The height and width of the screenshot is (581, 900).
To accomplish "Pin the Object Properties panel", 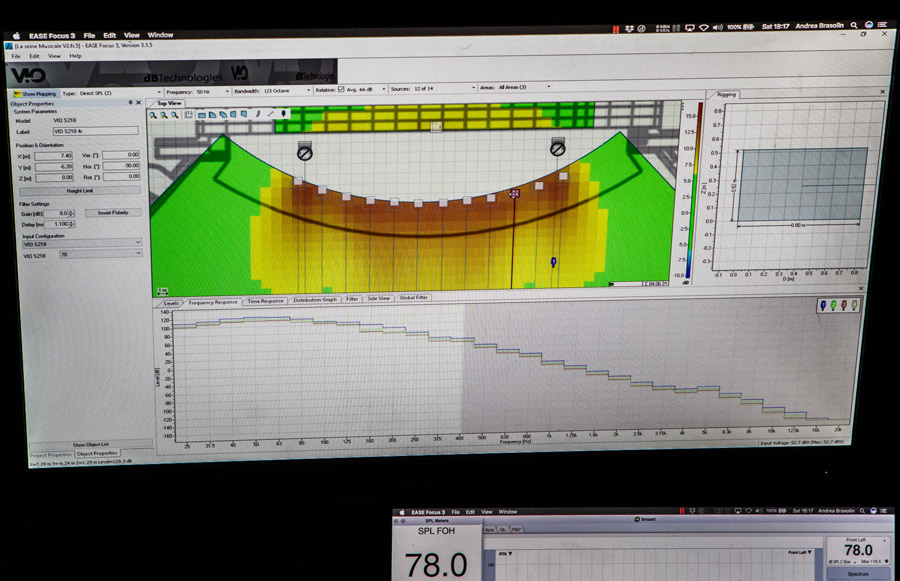I will click(x=130, y=102).
